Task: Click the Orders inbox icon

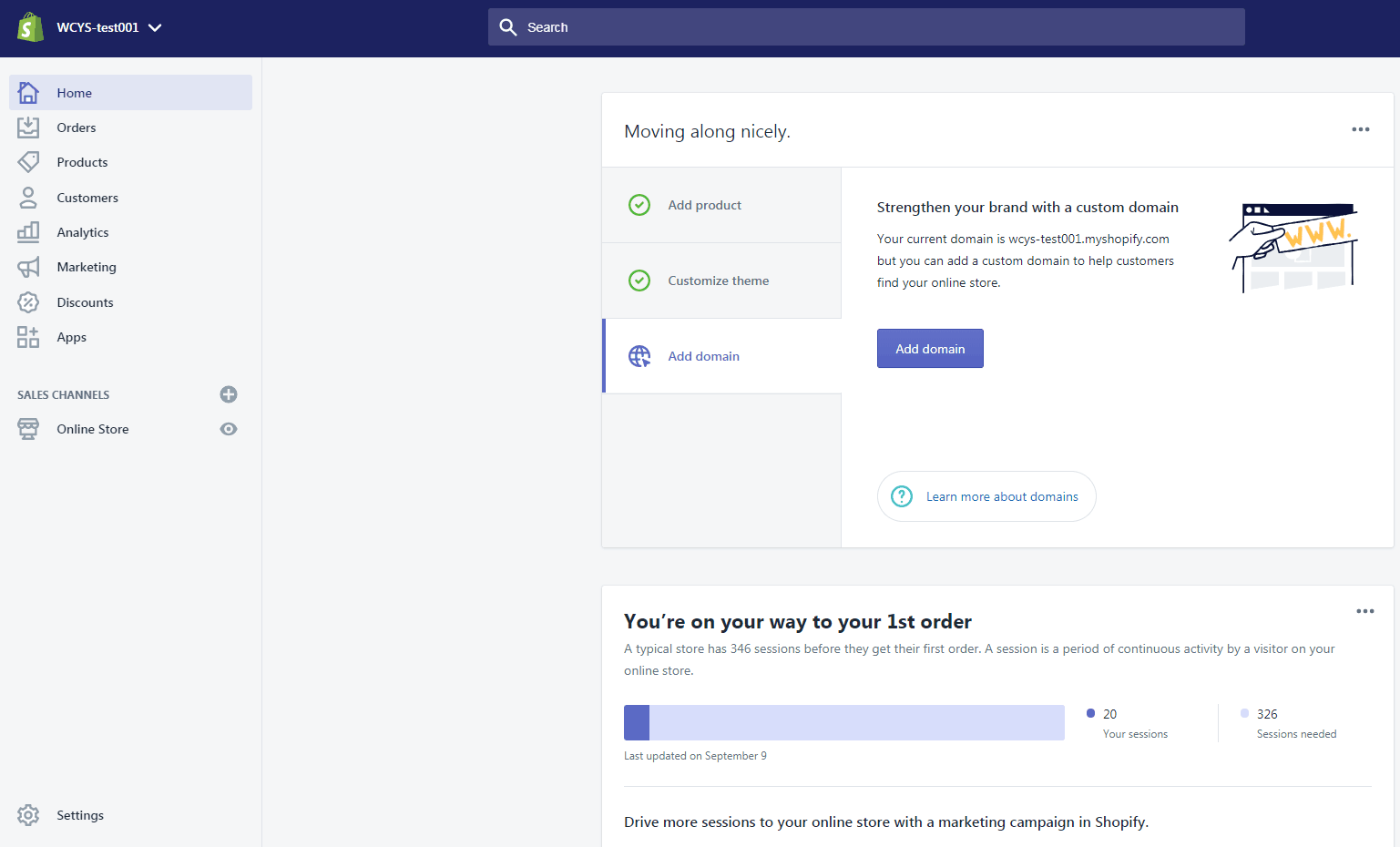Action: tap(28, 128)
